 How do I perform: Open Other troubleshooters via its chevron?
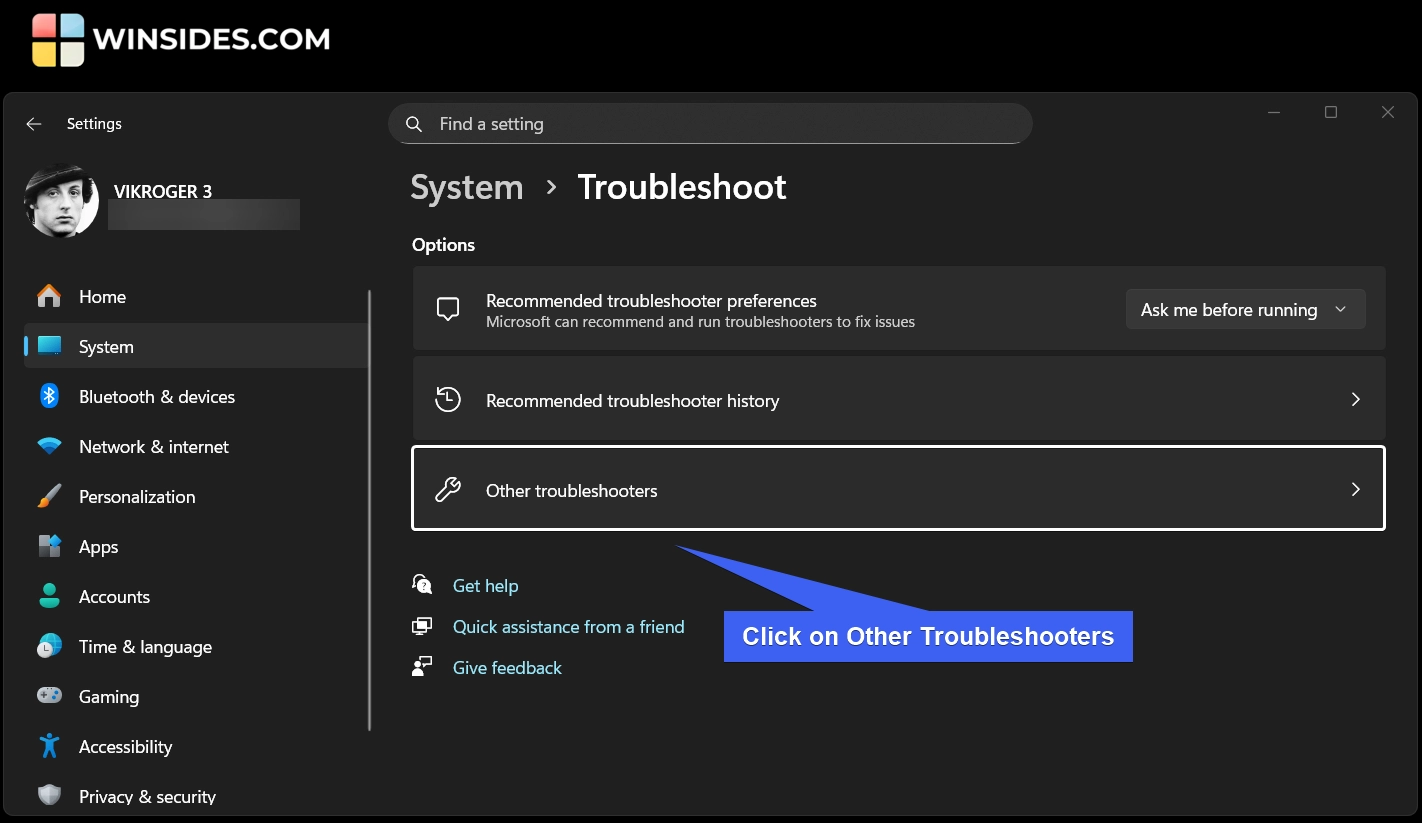[x=1355, y=490]
